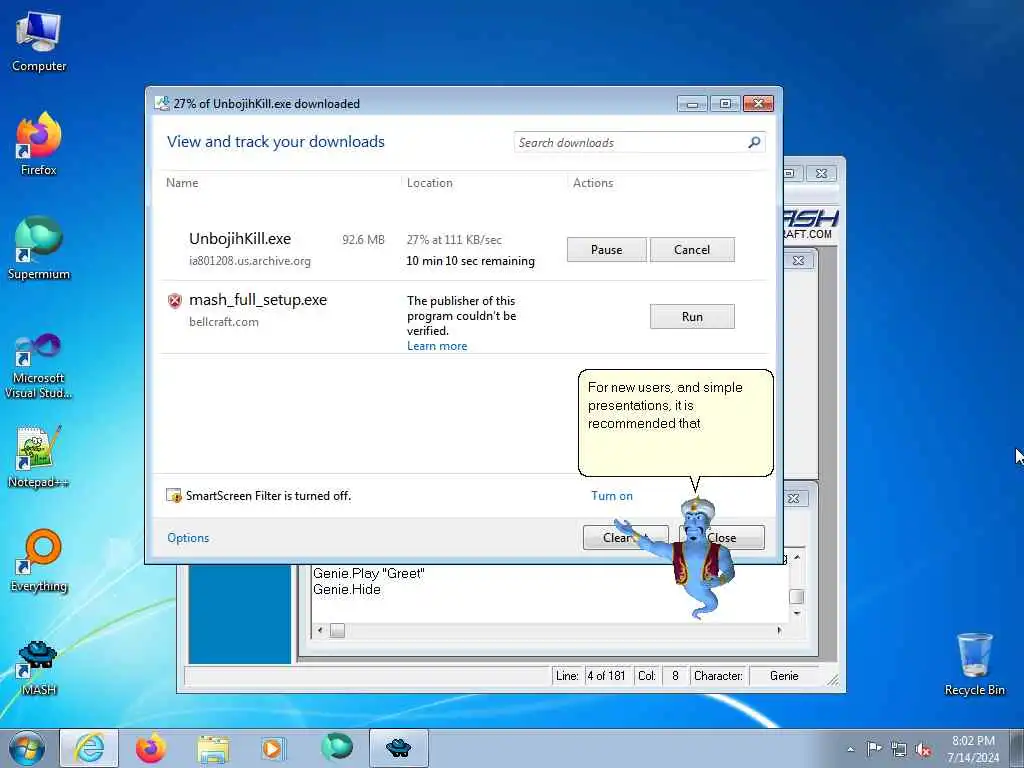
Task: Click the Action Center flag icon
Action: point(874,748)
